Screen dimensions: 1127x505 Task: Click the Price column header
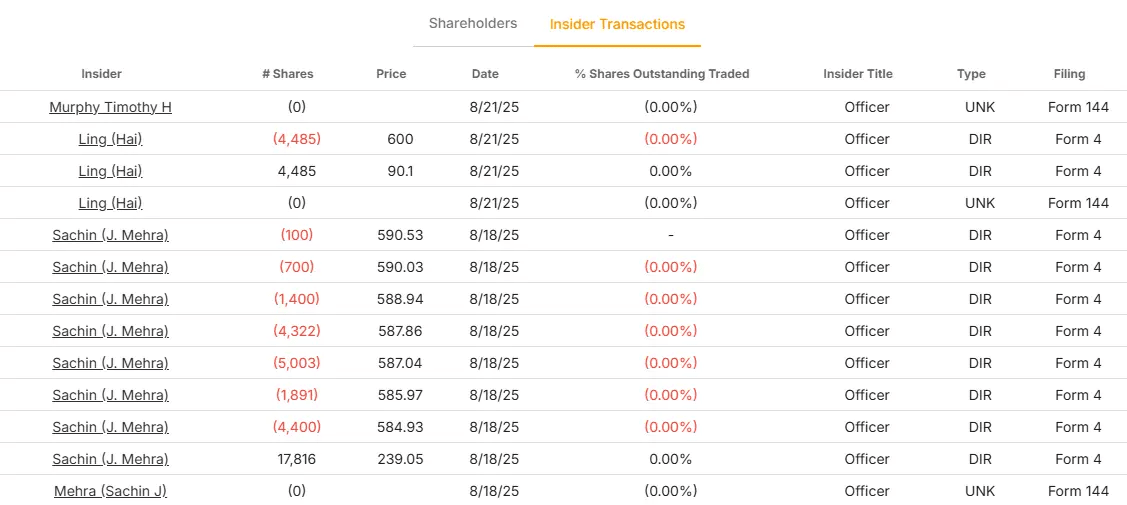coord(391,74)
